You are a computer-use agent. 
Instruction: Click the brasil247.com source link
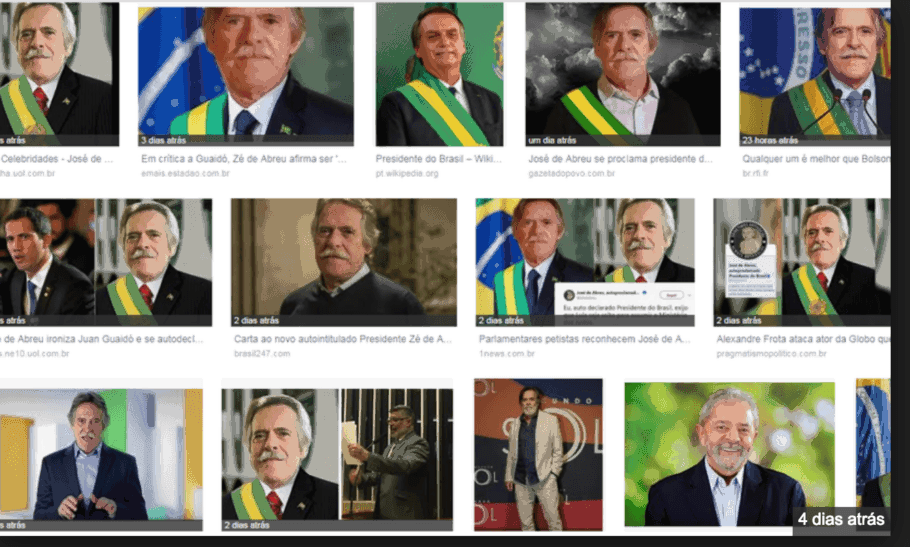pyautogui.click(x=262, y=353)
